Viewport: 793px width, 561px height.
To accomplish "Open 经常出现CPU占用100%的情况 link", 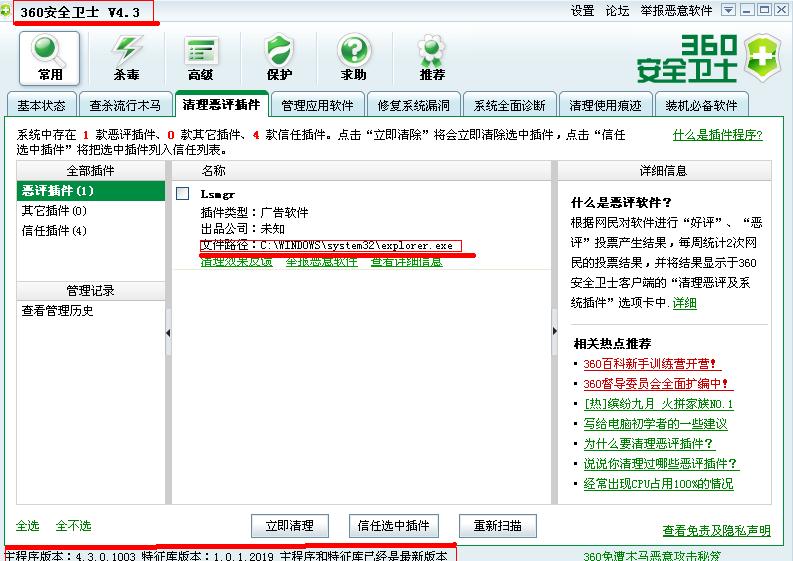I will 658,484.
